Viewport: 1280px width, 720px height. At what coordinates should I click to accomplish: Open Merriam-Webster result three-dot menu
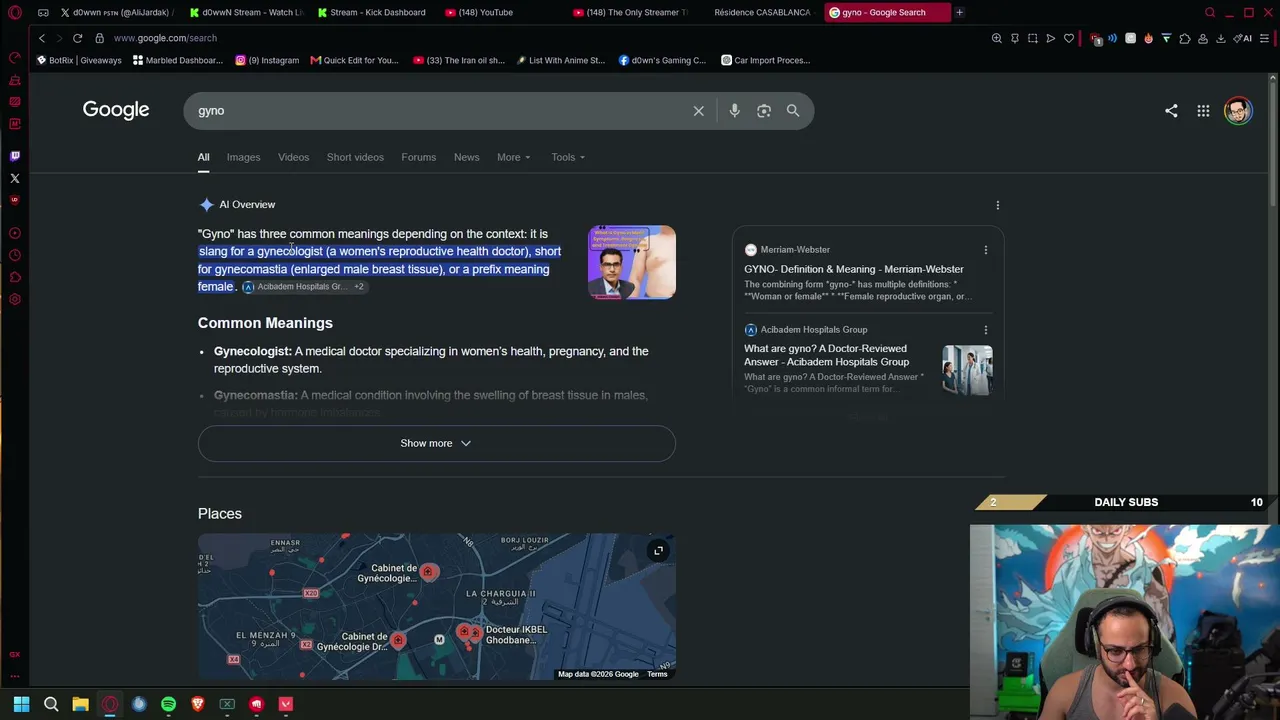click(x=985, y=250)
